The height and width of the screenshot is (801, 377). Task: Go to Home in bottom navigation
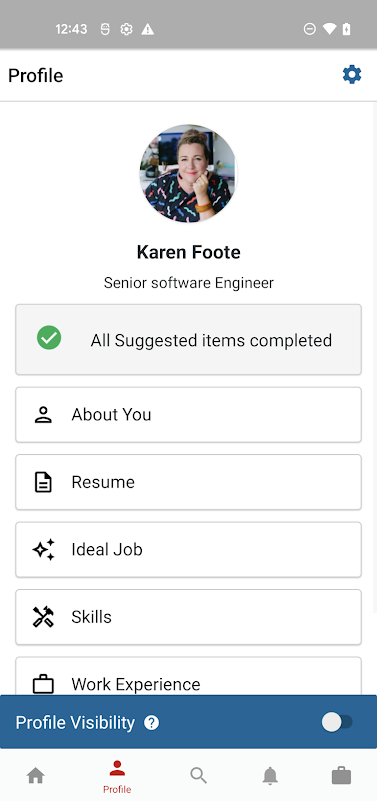pos(35,775)
